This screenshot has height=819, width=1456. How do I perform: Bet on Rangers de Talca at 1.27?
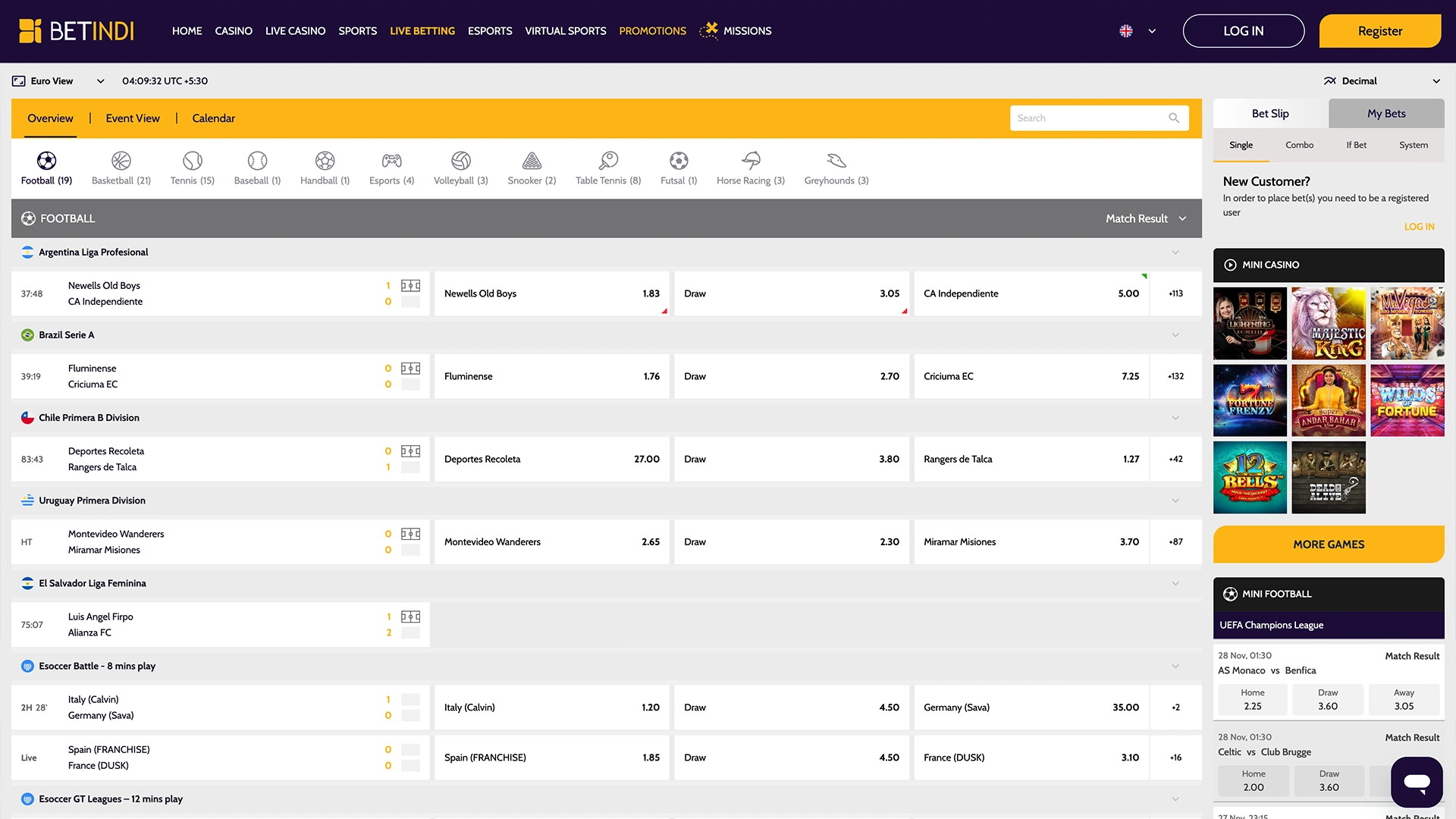tap(1031, 459)
